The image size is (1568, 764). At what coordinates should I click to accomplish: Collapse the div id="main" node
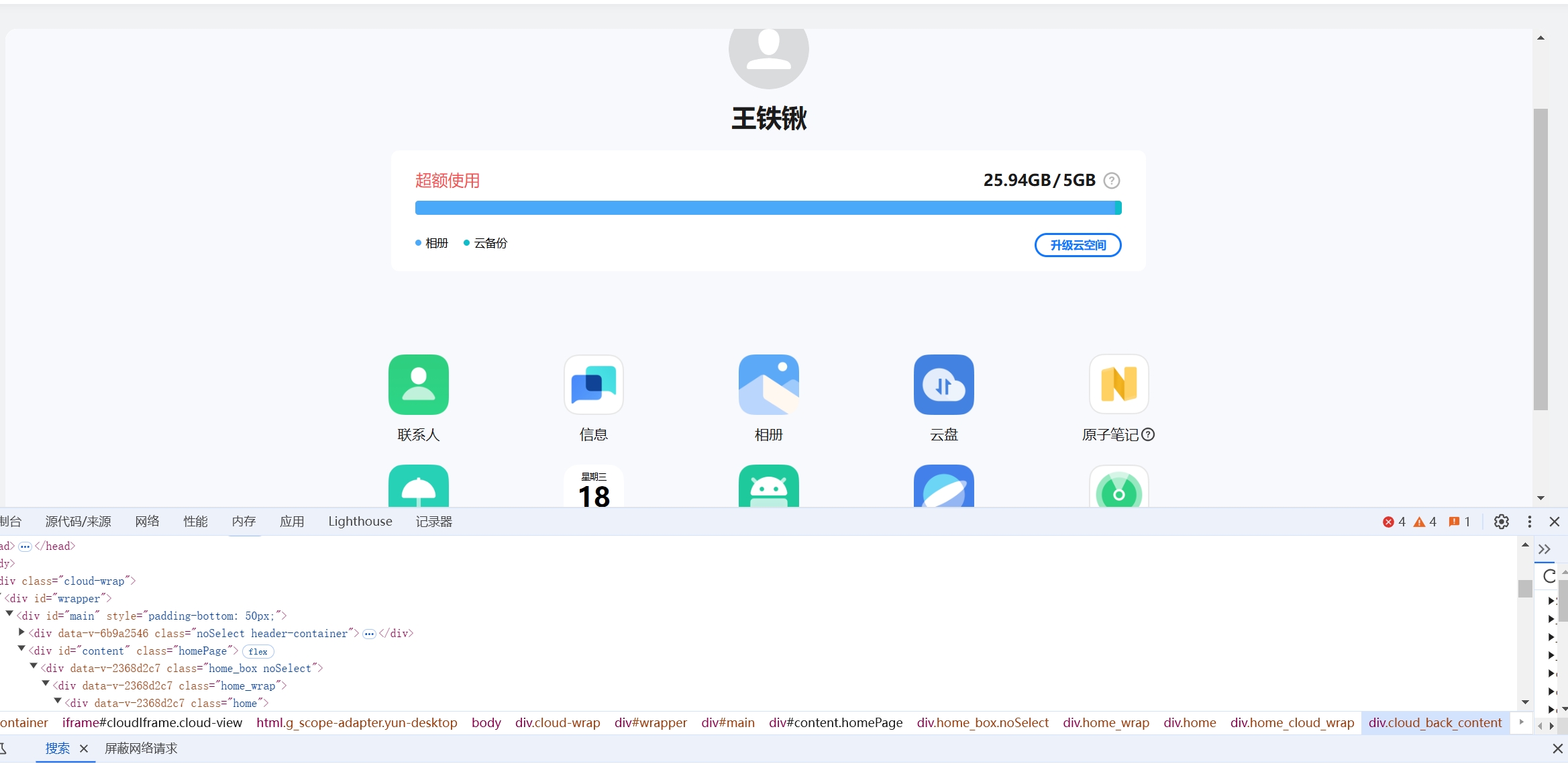9,614
